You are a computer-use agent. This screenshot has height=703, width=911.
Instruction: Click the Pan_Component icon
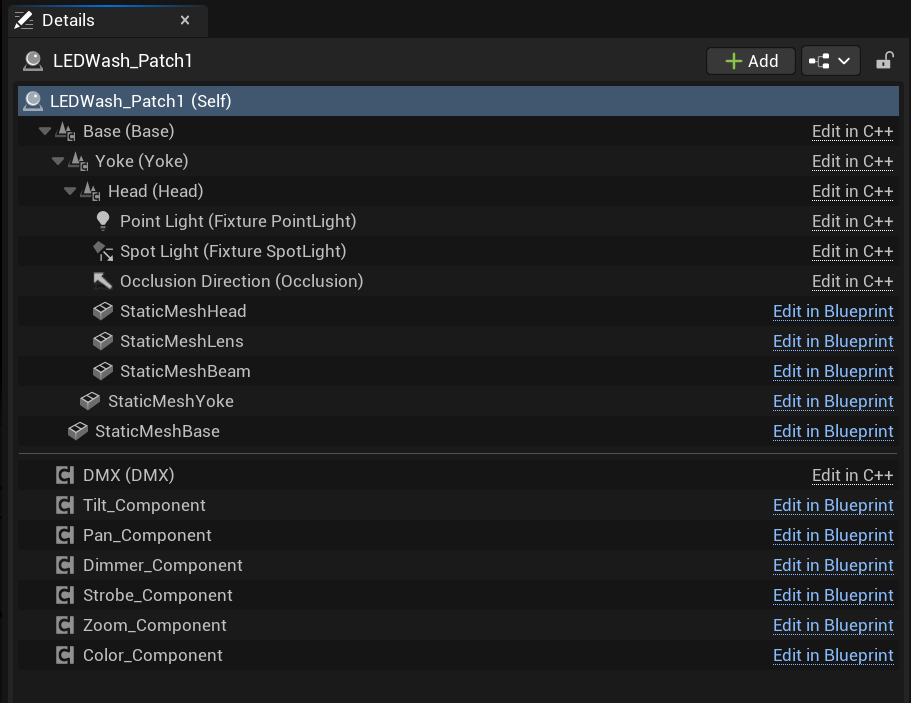pos(65,535)
